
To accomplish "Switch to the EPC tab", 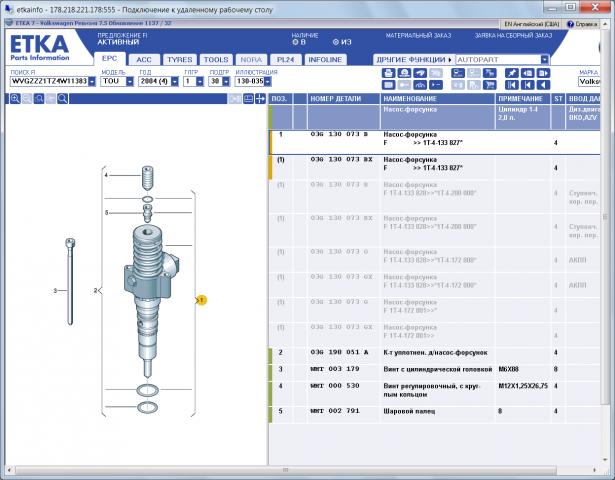I will click(109, 58).
